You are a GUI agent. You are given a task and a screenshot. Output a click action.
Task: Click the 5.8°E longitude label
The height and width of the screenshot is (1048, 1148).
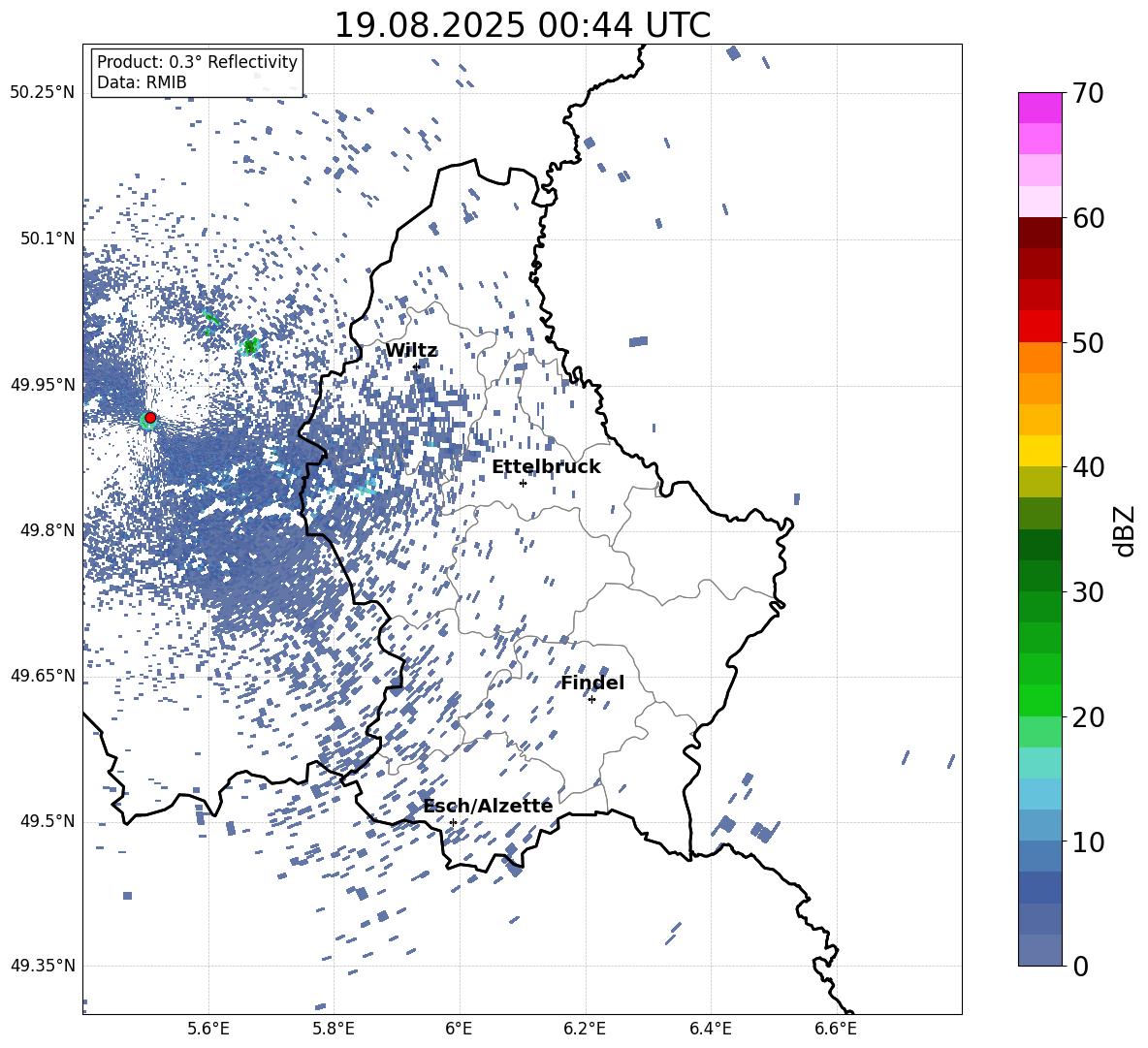click(x=334, y=1029)
